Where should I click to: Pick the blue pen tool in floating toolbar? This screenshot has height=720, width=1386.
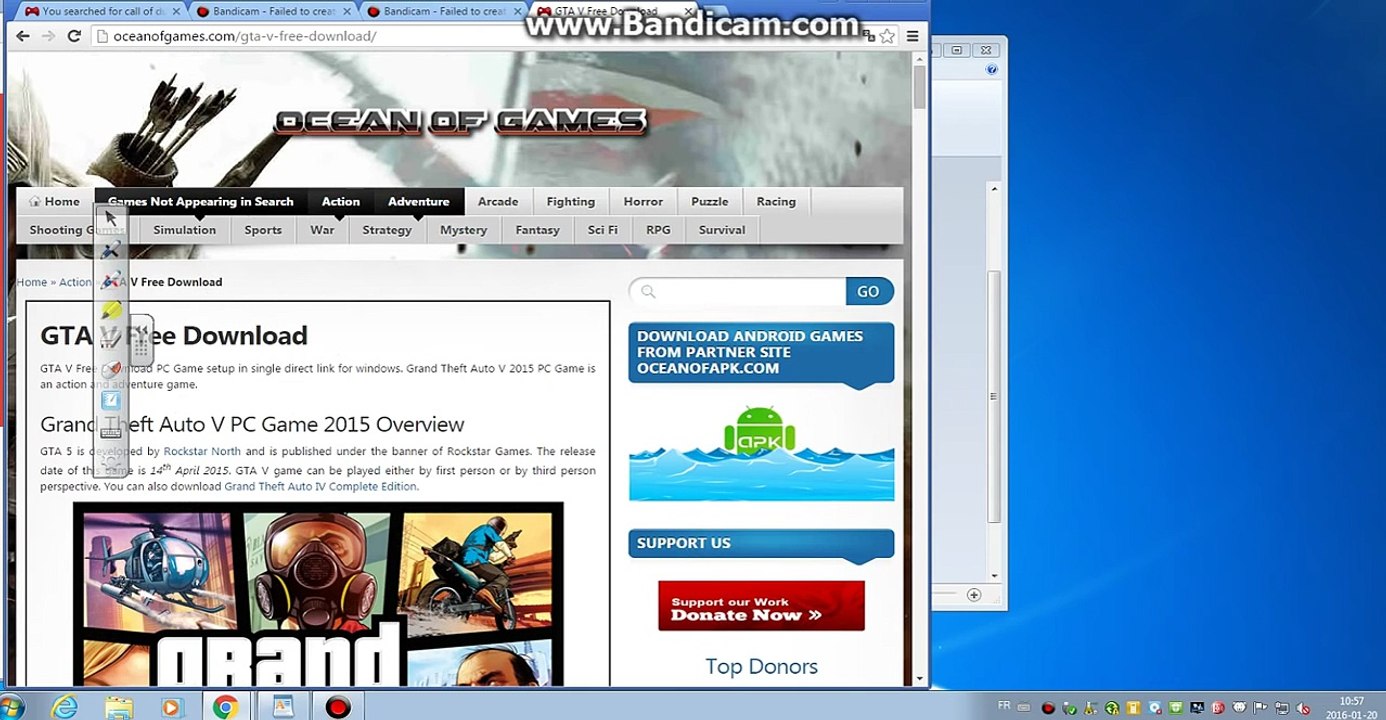(111, 250)
